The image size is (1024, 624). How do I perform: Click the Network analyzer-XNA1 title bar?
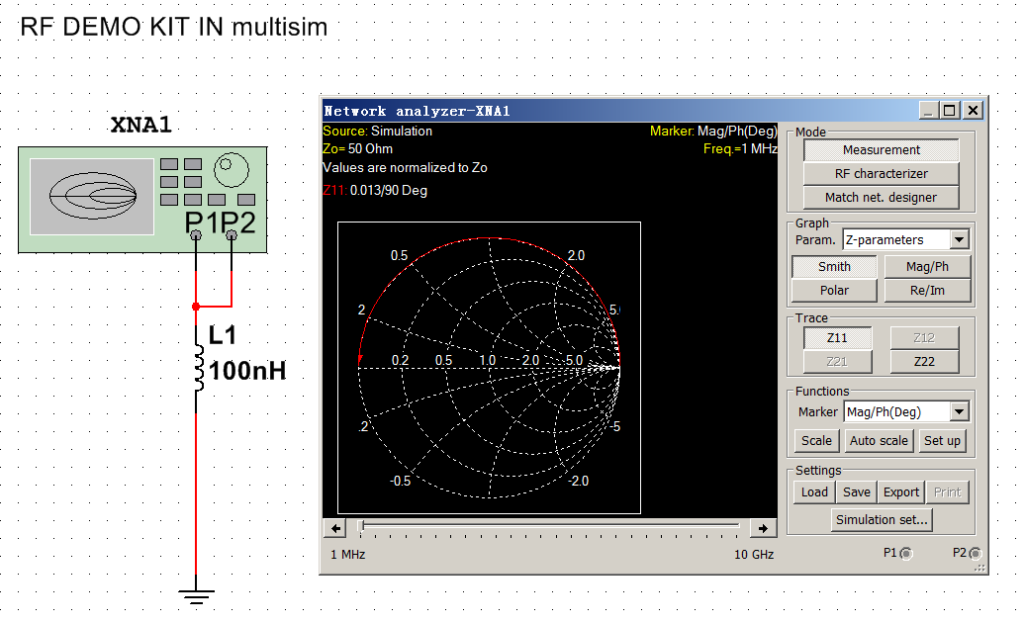click(x=620, y=110)
